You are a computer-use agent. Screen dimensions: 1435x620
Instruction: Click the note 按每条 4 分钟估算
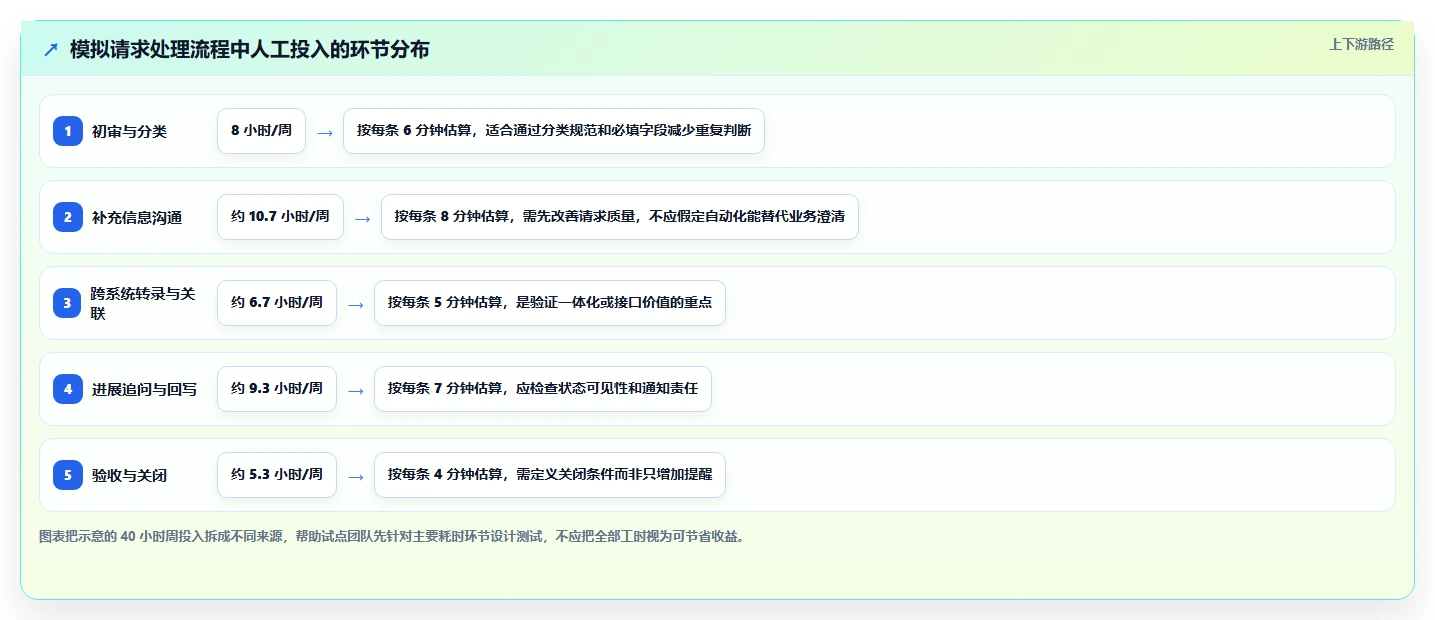[550, 475]
